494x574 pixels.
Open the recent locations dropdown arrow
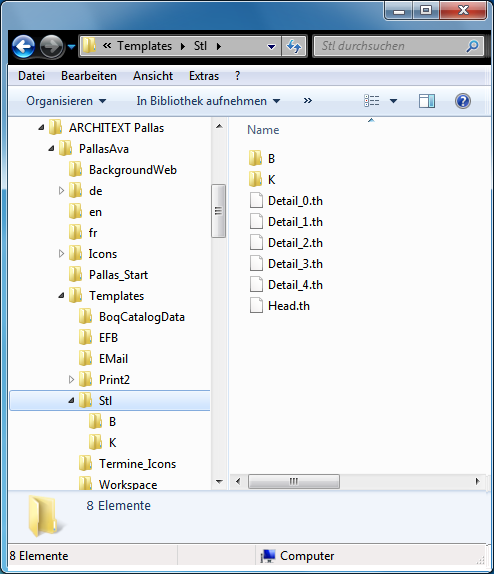[x=71, y=46]
